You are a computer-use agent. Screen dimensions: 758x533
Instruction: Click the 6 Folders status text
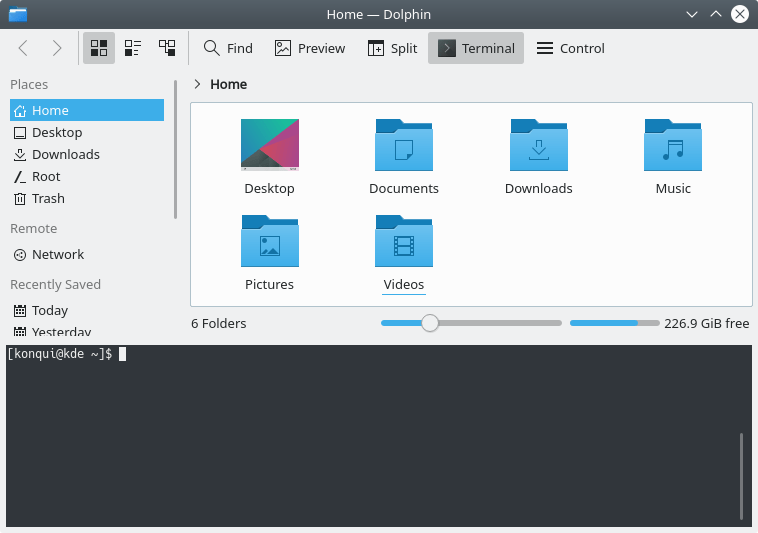coord(219,323)
